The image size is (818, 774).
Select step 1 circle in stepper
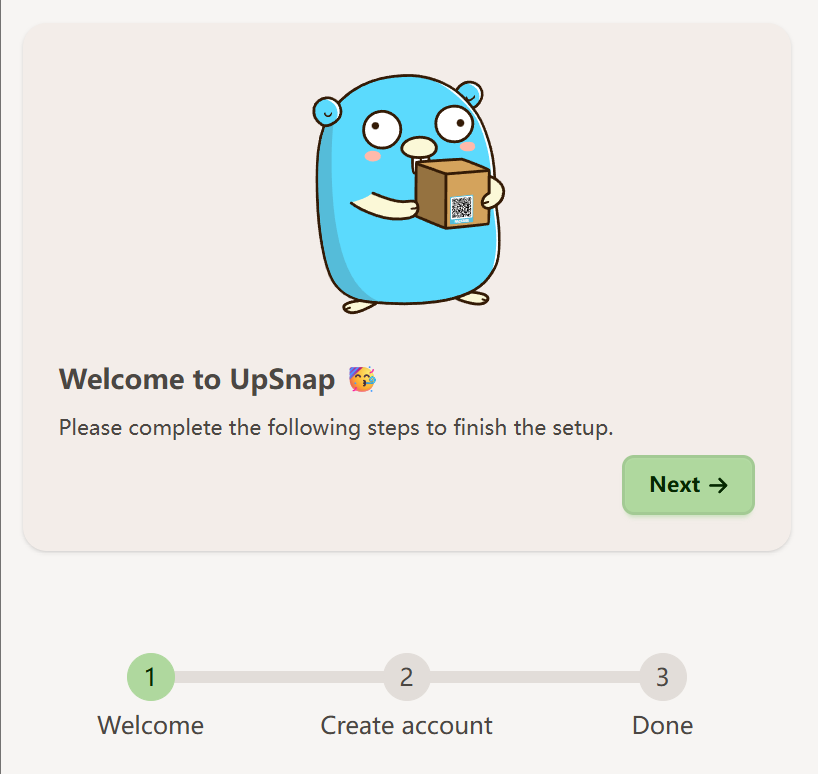click(x=151, y=676)
